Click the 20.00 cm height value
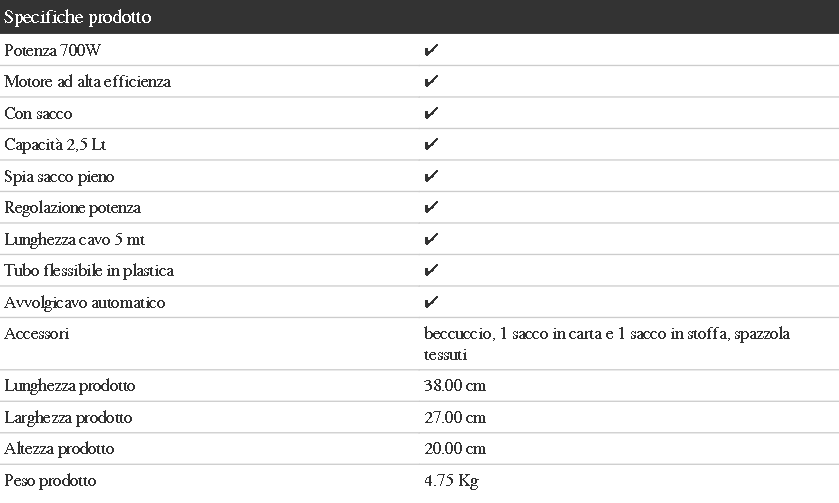The image size is (839, 503). tap(455, 448)
